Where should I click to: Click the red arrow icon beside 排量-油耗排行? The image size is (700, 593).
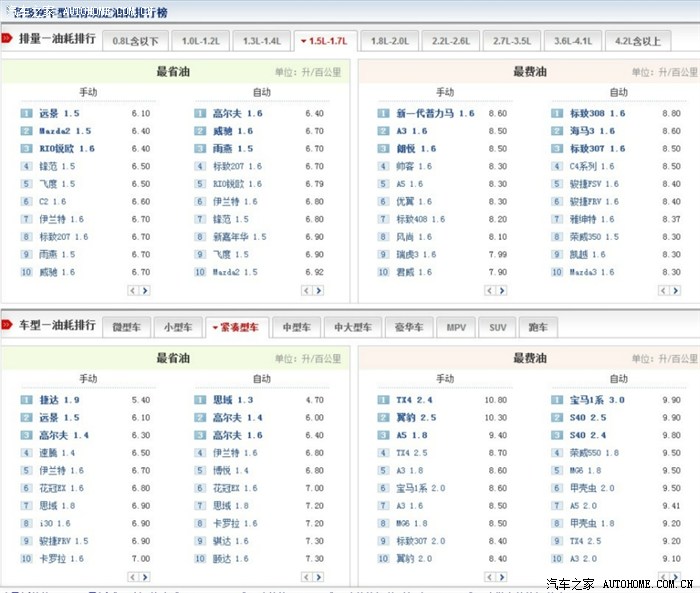point(7,38)
